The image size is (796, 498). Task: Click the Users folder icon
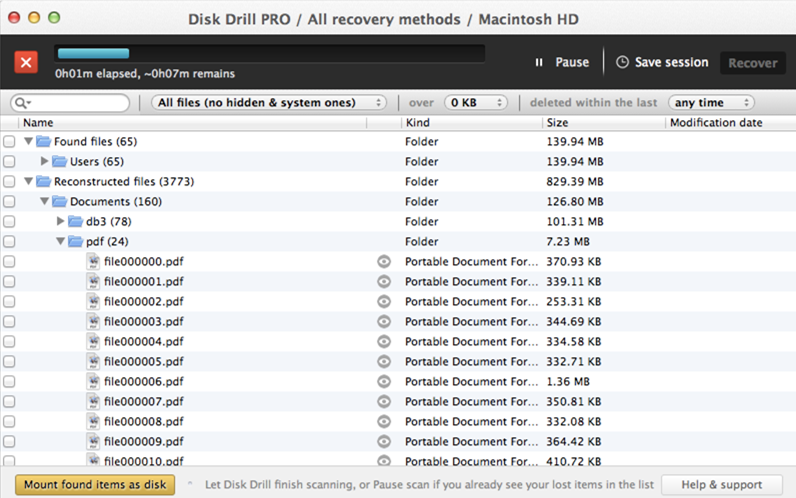click(59, 161)
